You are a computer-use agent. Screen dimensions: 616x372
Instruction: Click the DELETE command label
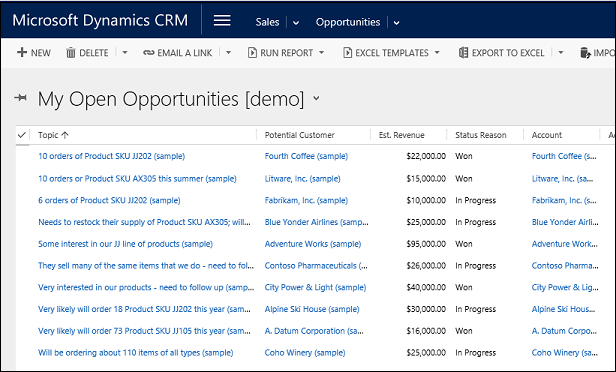94,53
